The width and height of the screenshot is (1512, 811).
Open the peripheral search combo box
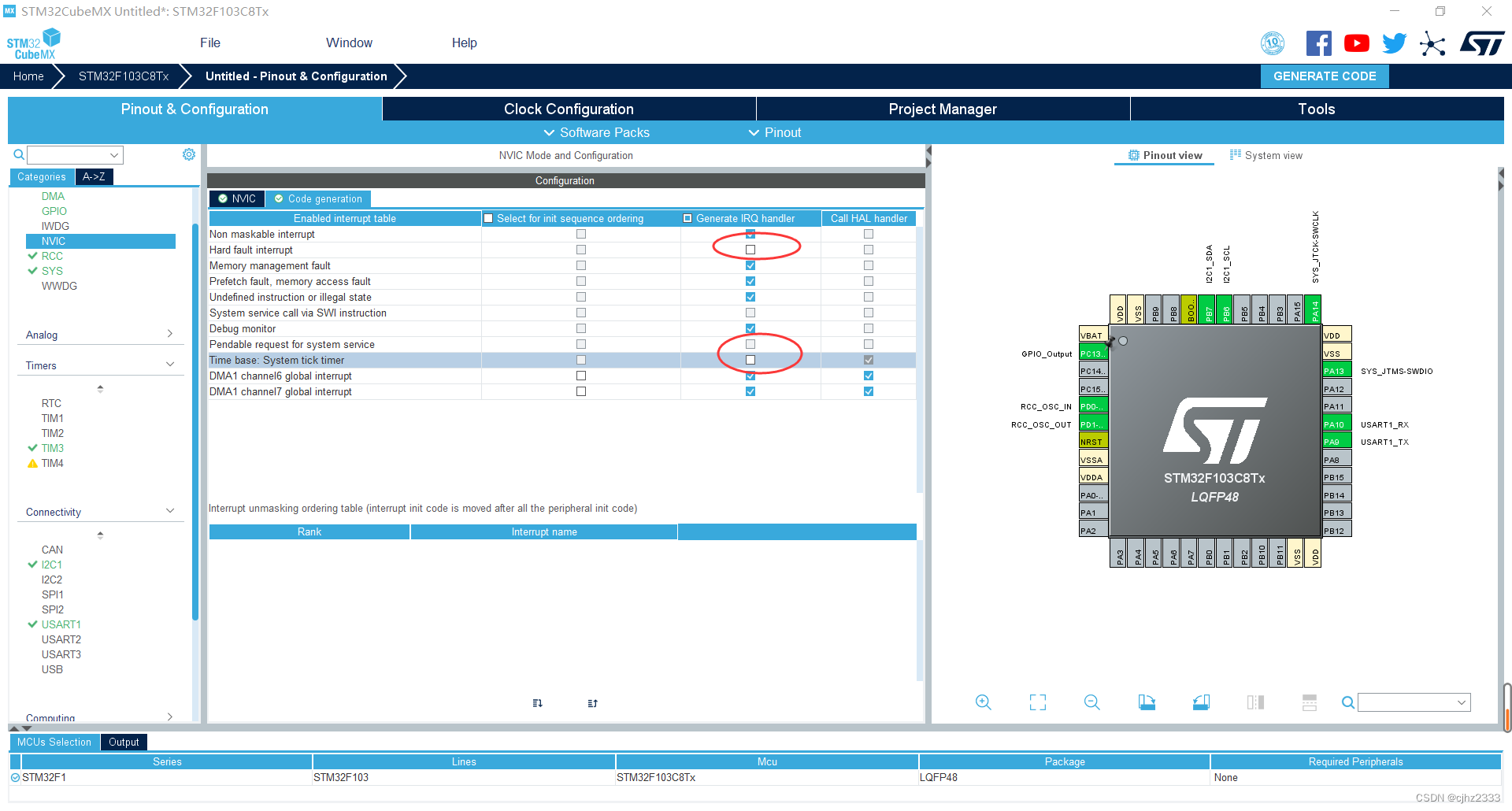tap(75, 155)
